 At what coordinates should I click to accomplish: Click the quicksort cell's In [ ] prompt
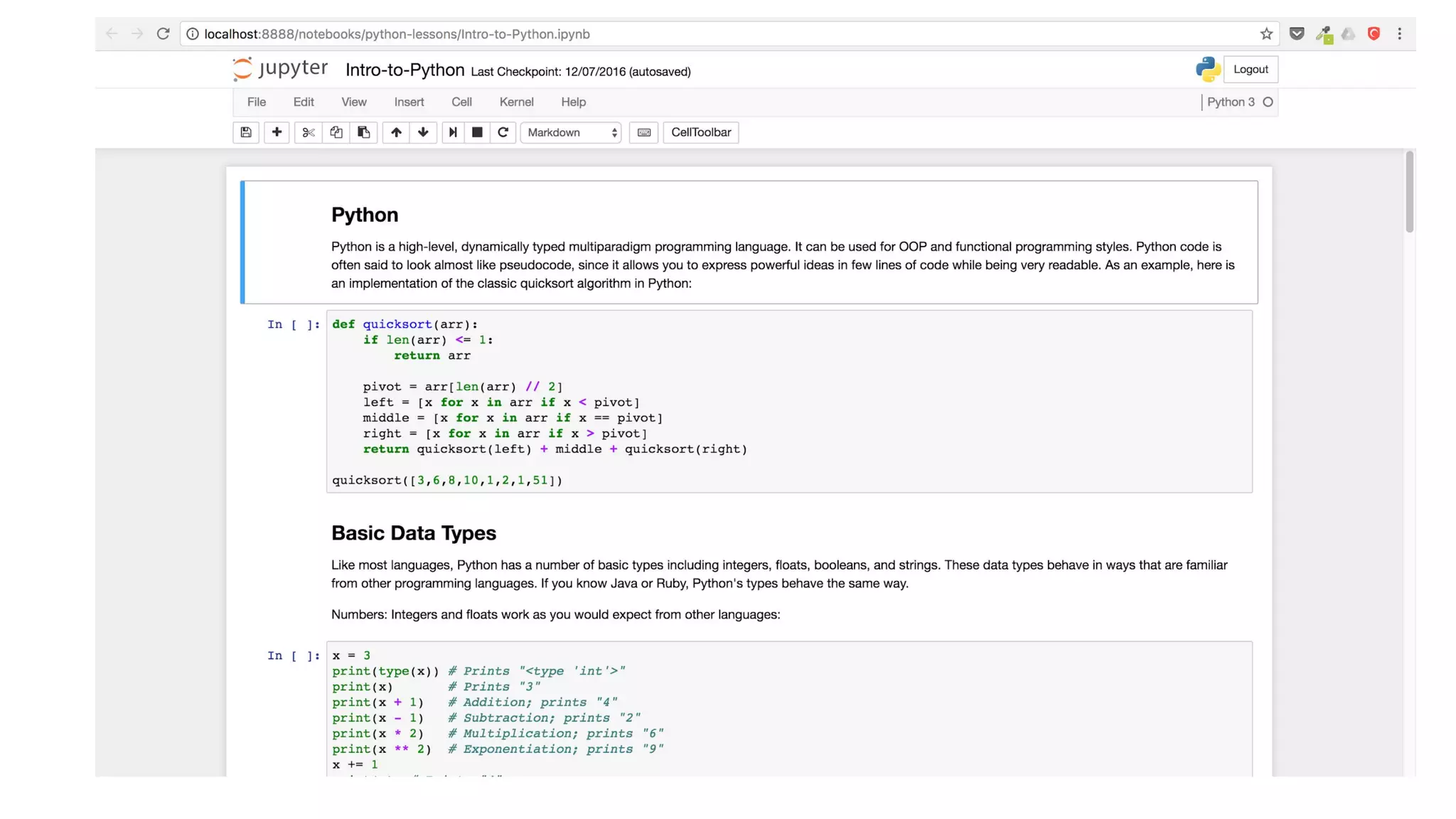pyautogui.click(x=294, y=325)
